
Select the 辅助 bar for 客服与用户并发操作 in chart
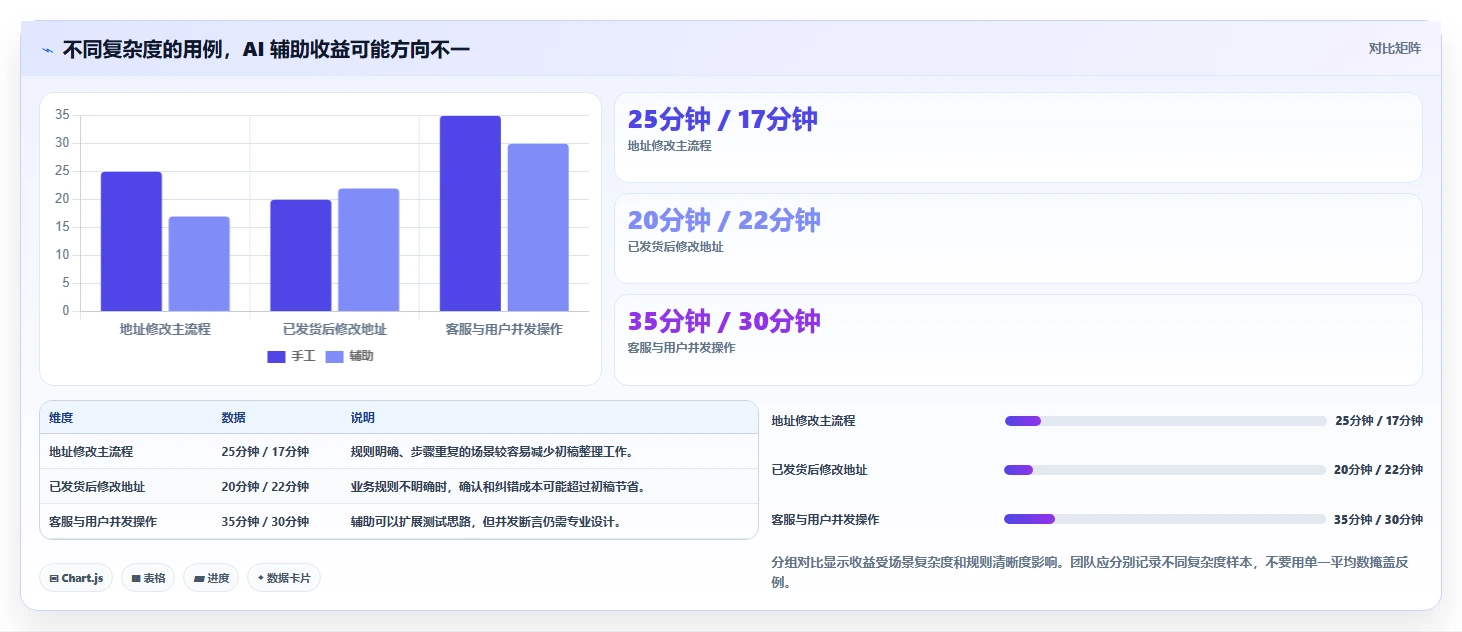pyautogui.click(x=538, y=227)
